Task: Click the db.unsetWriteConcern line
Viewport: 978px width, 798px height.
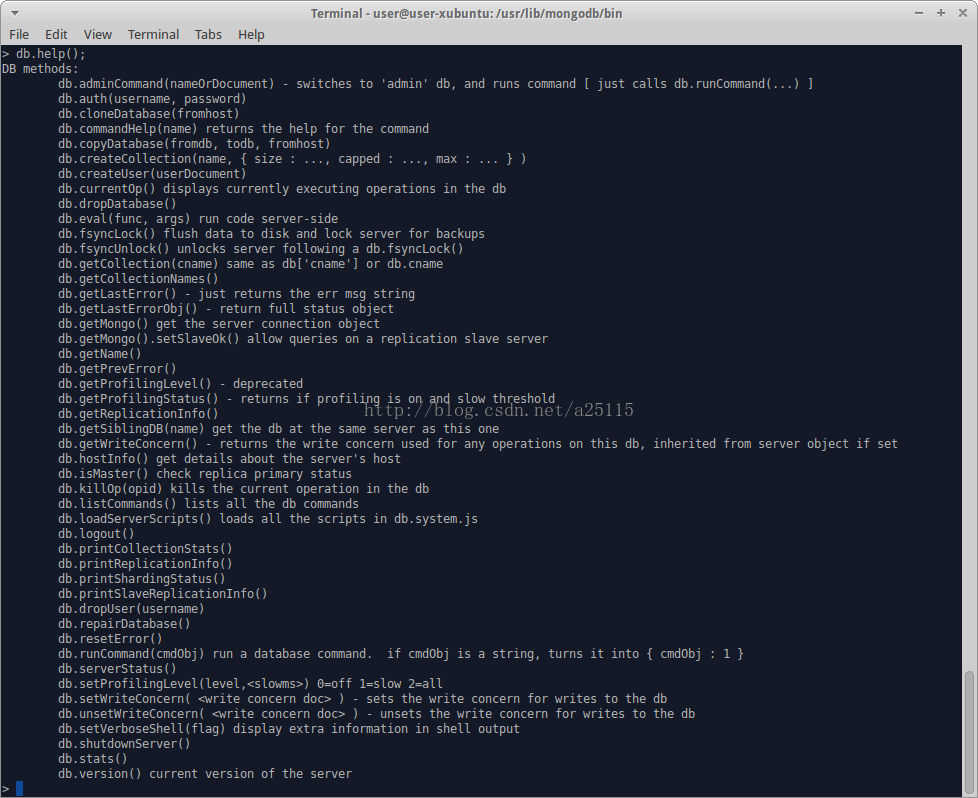Action: coord(376,714)
